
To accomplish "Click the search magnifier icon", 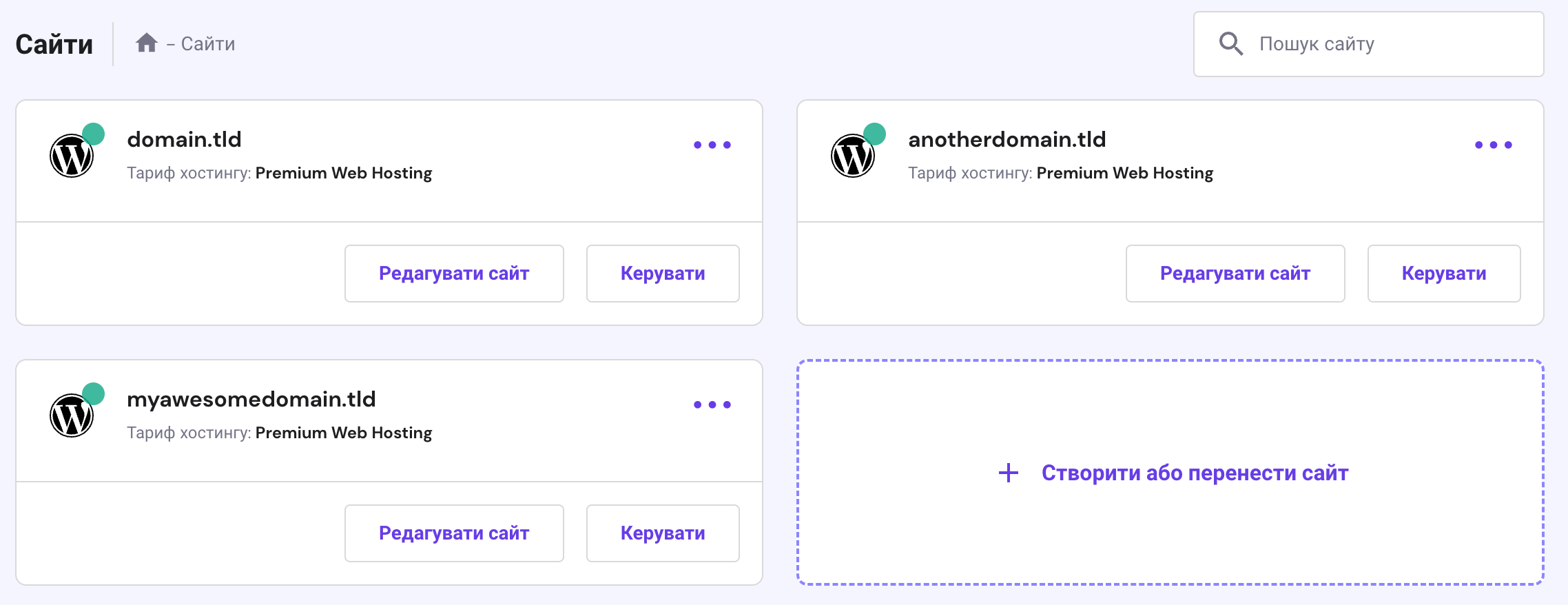I will click(1231, 44).
